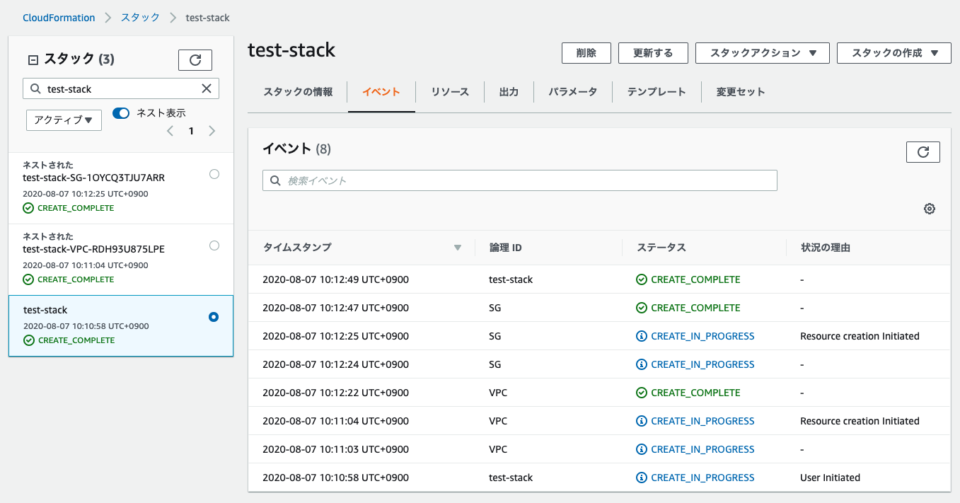
Task: Switch to スタックの情報 tab
Action: pos(298,92)
